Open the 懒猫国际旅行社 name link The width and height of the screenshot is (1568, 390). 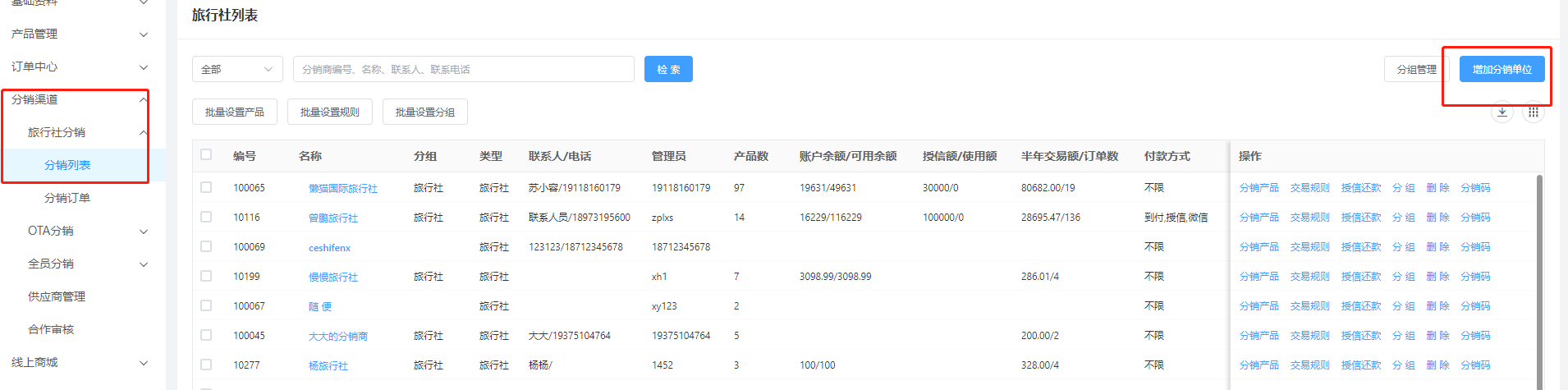[x=342, y=188]
